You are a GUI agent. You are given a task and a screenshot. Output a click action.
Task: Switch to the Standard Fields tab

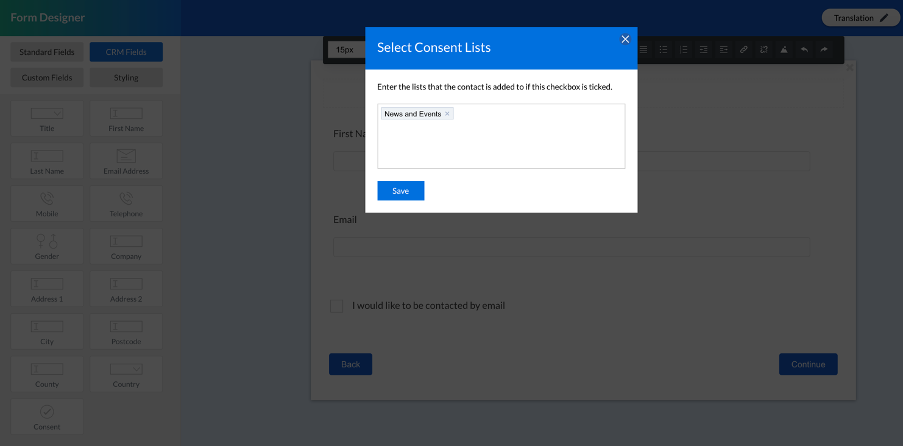pyautogui.click(x=47, y=51)
